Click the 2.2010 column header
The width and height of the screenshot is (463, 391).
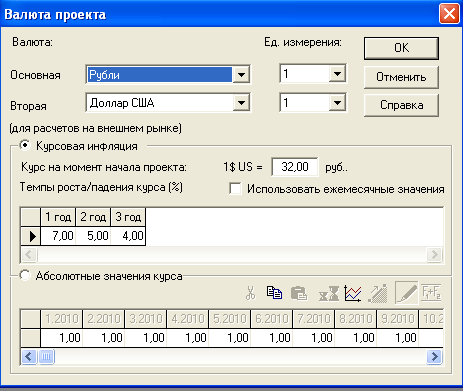(x=104, y=319)
